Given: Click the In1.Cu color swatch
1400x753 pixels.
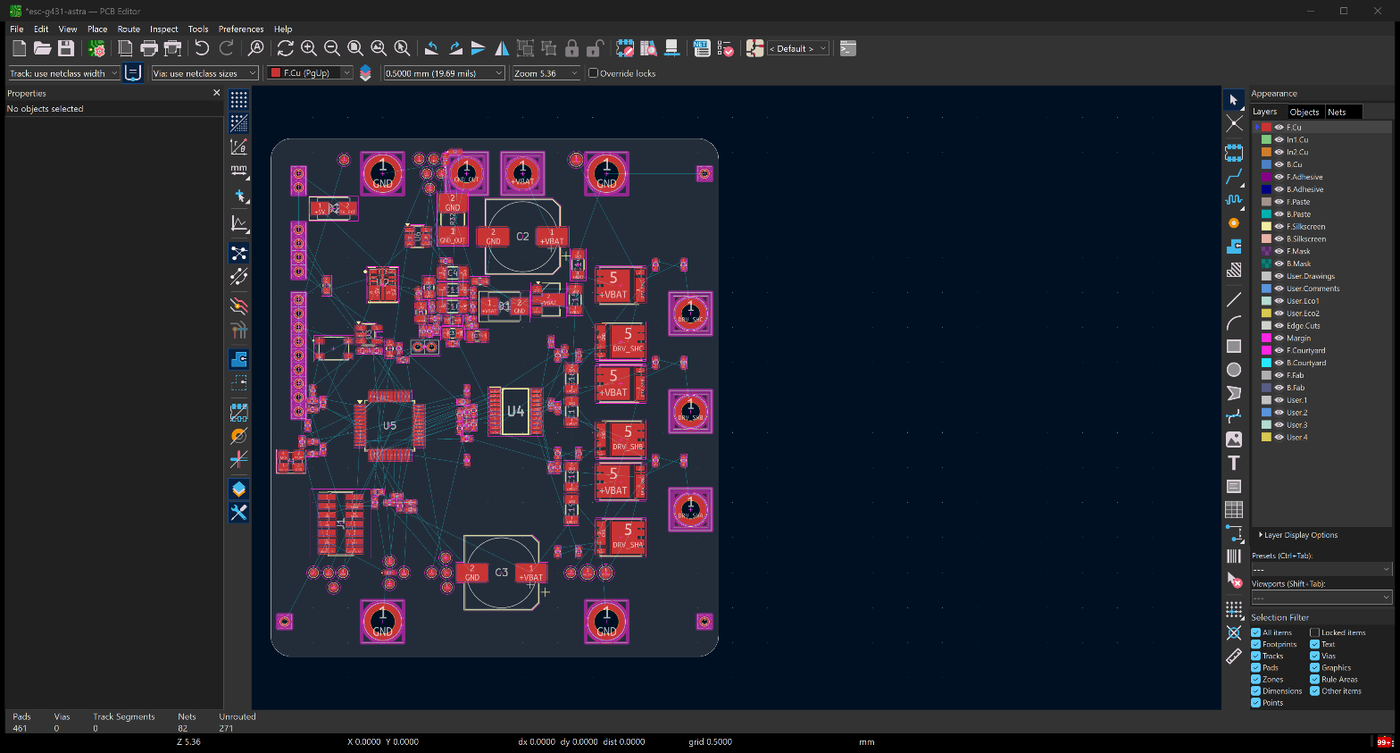Looking at the screenshot, I should [1266, 140].
